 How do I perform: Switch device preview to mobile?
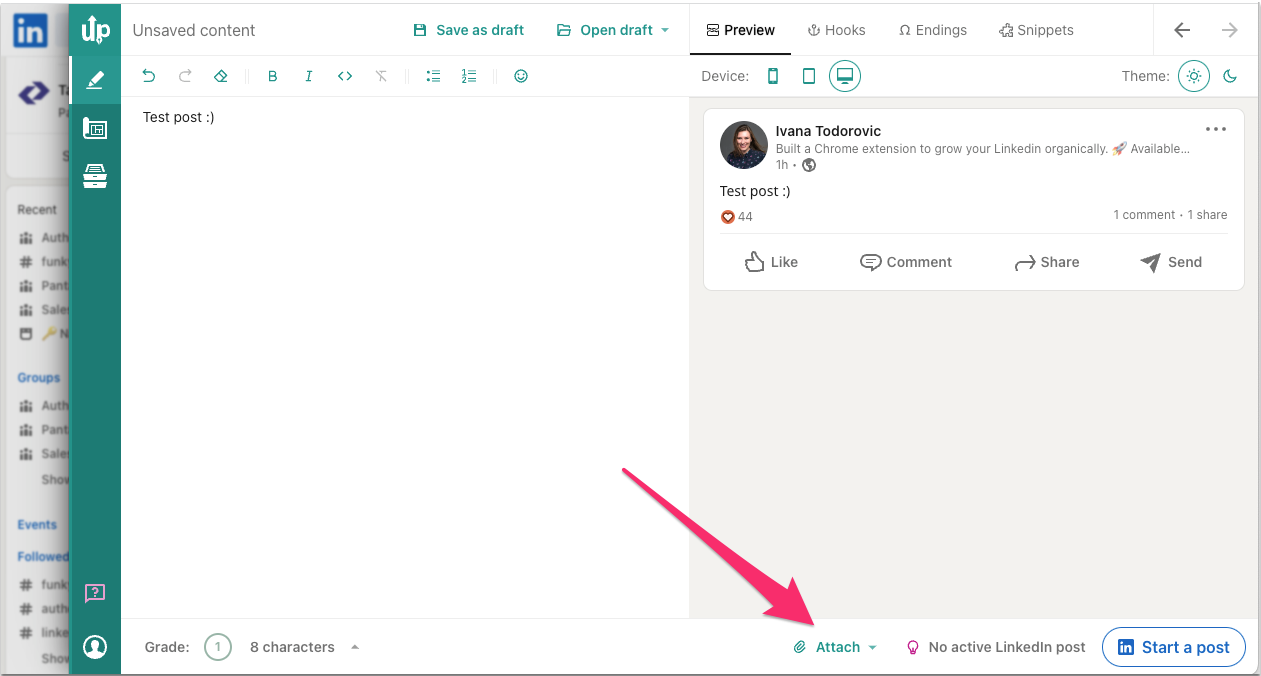click(772, 75)
